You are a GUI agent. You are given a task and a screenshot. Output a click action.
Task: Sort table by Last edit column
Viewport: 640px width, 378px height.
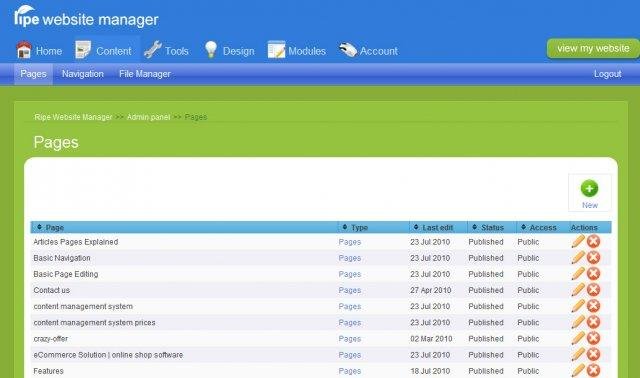(x=433, y=227)
